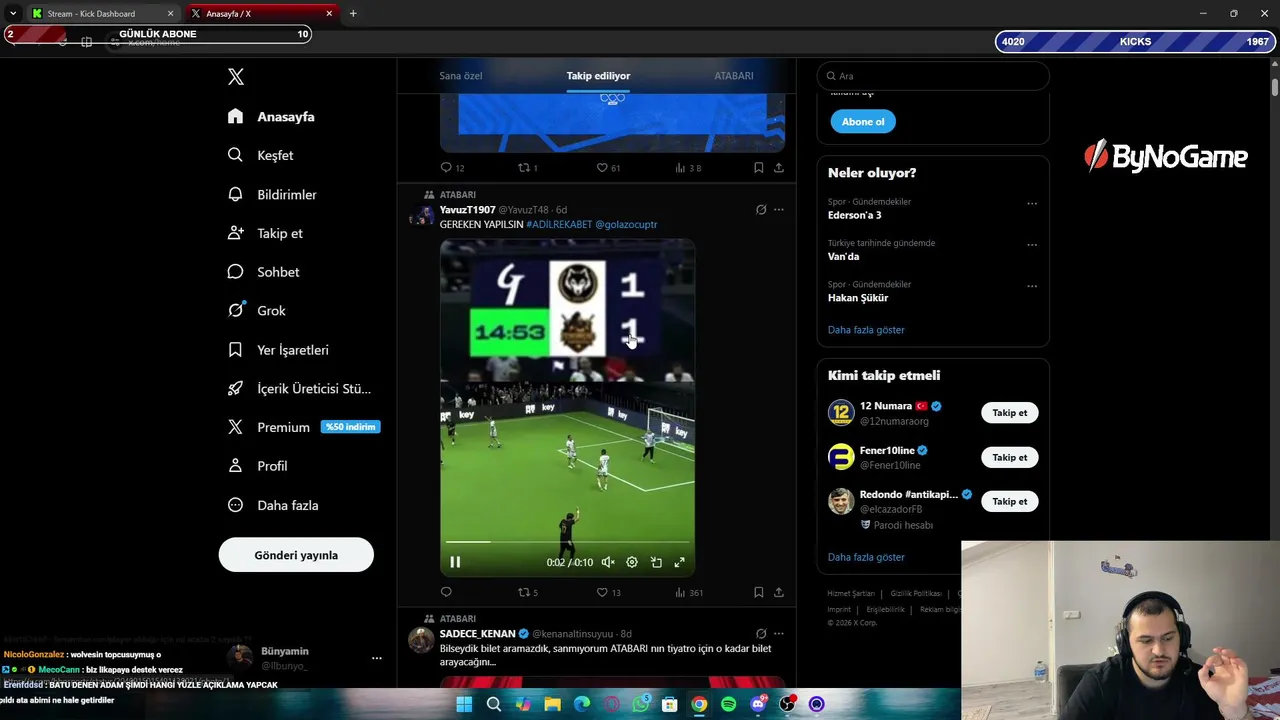Screen dimensions: 1280x720
Task: Open WhatsApp from taskbar
Action: click(641, 704)
